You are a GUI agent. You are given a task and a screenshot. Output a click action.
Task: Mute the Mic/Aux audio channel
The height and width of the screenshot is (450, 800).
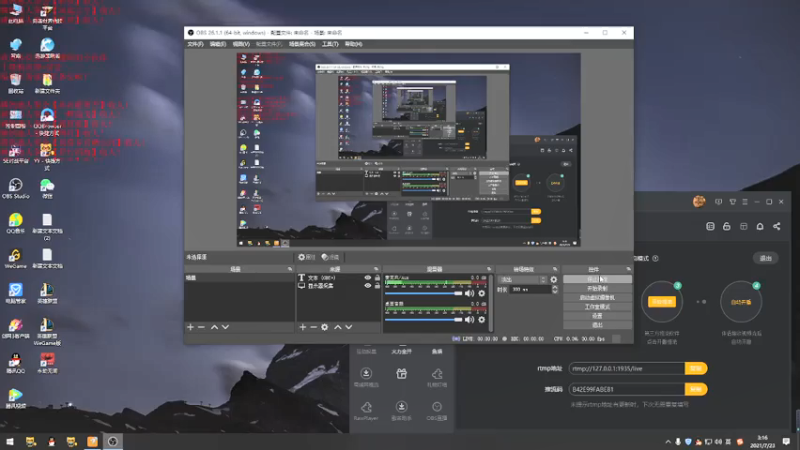[469, 293]
